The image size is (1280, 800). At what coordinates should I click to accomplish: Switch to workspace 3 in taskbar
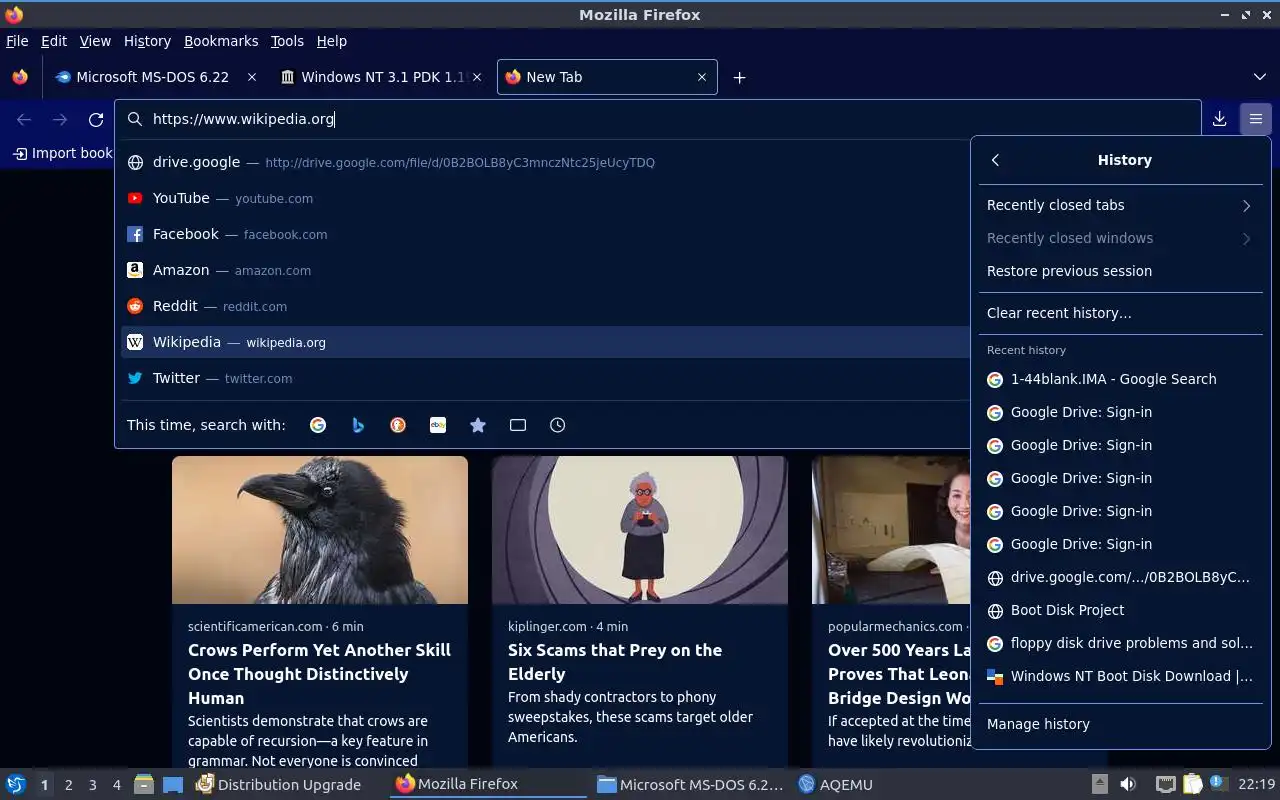click(x=92, y=785)
